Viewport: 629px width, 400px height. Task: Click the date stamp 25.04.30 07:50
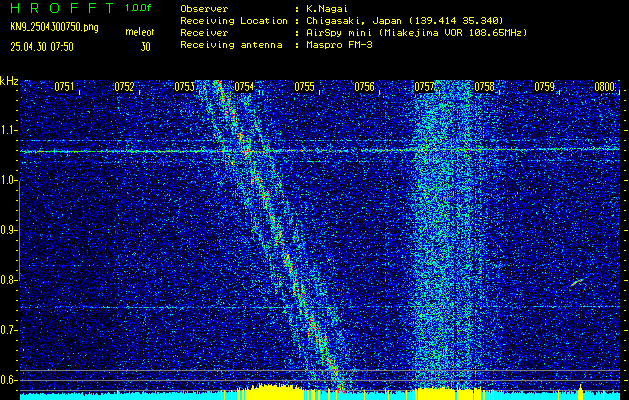pos(42,47)
